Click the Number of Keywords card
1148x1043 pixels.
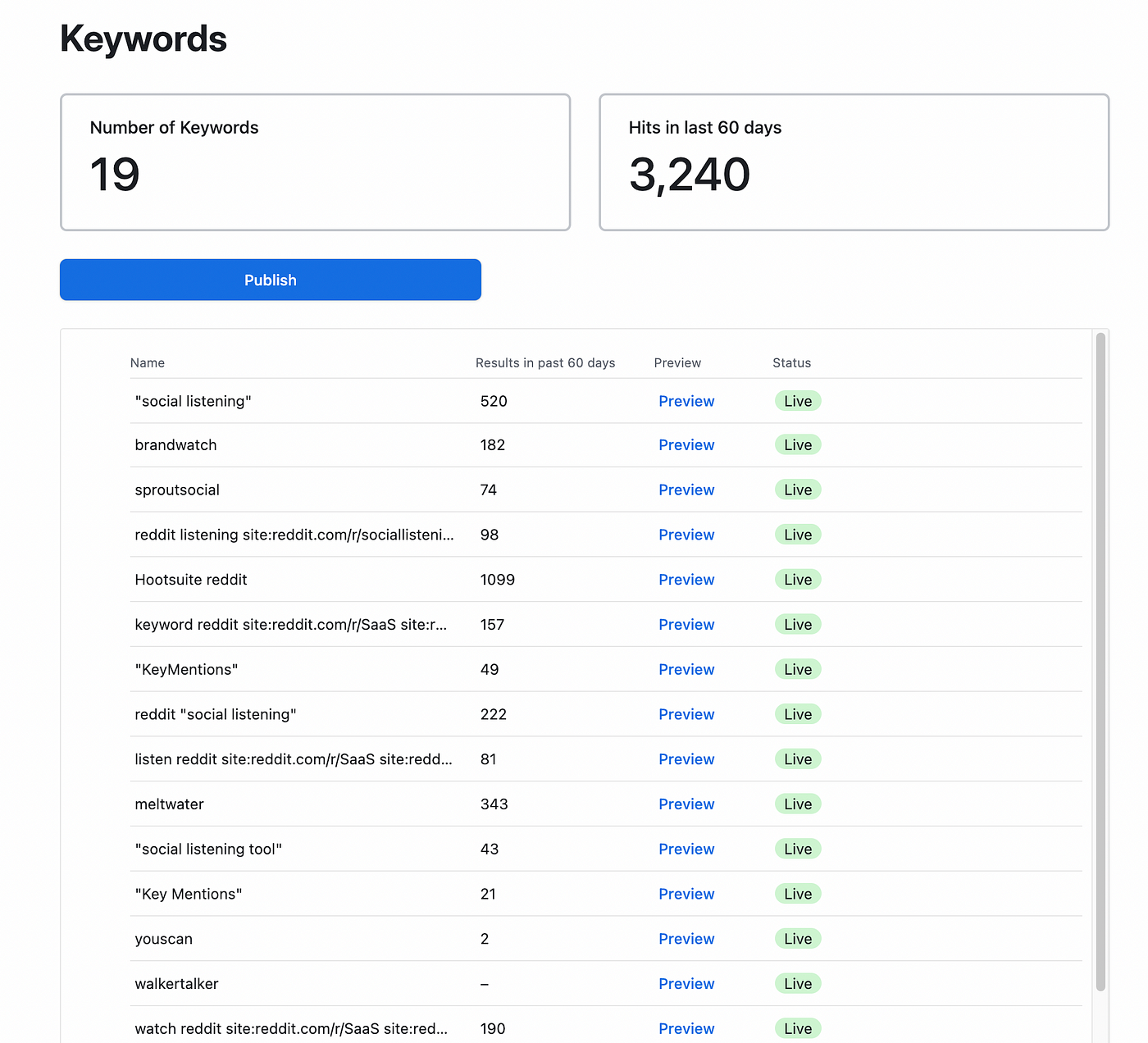316,162
